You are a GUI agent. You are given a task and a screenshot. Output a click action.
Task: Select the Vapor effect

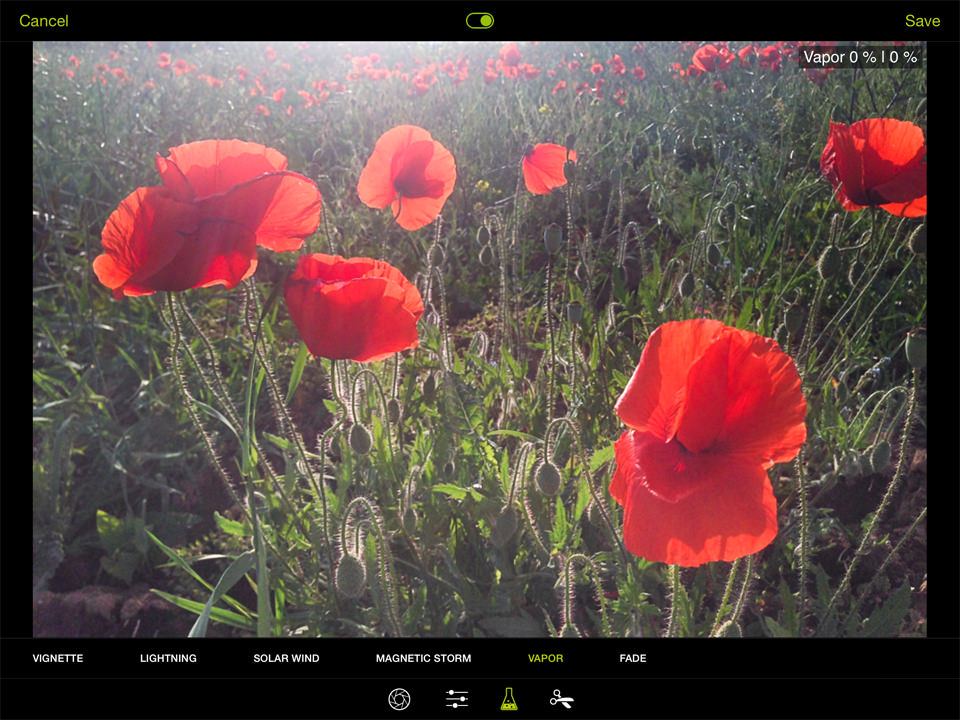[x=545, y=658]
